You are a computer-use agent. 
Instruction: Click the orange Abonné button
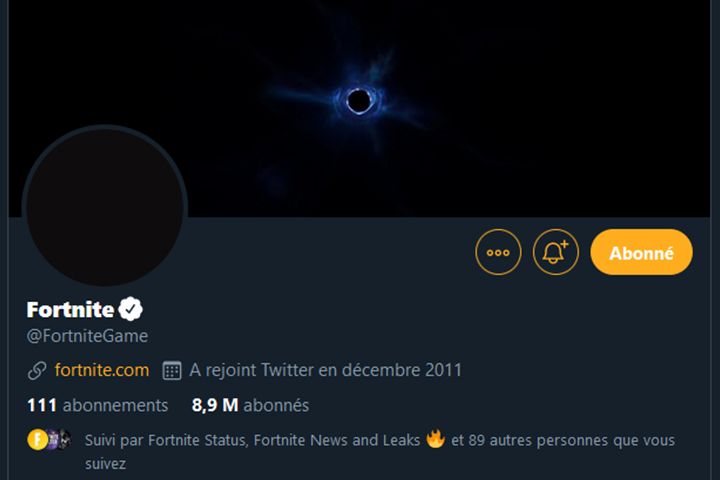[x=641, y=252]
